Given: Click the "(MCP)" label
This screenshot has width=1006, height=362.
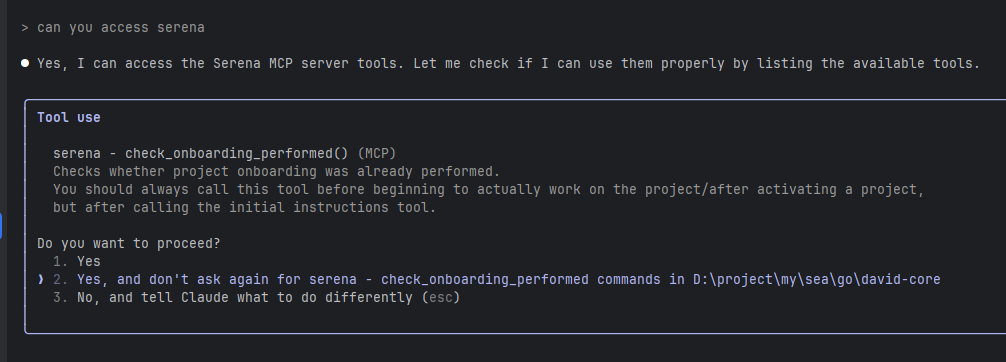Looking at the screenshot, I should (x=377, y=153).
